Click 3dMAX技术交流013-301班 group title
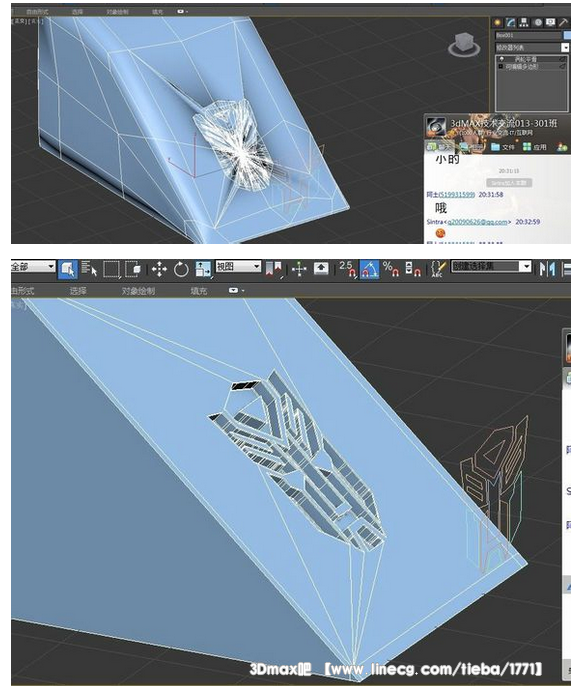The image size is (571, 686). click(x=504, y=123)
